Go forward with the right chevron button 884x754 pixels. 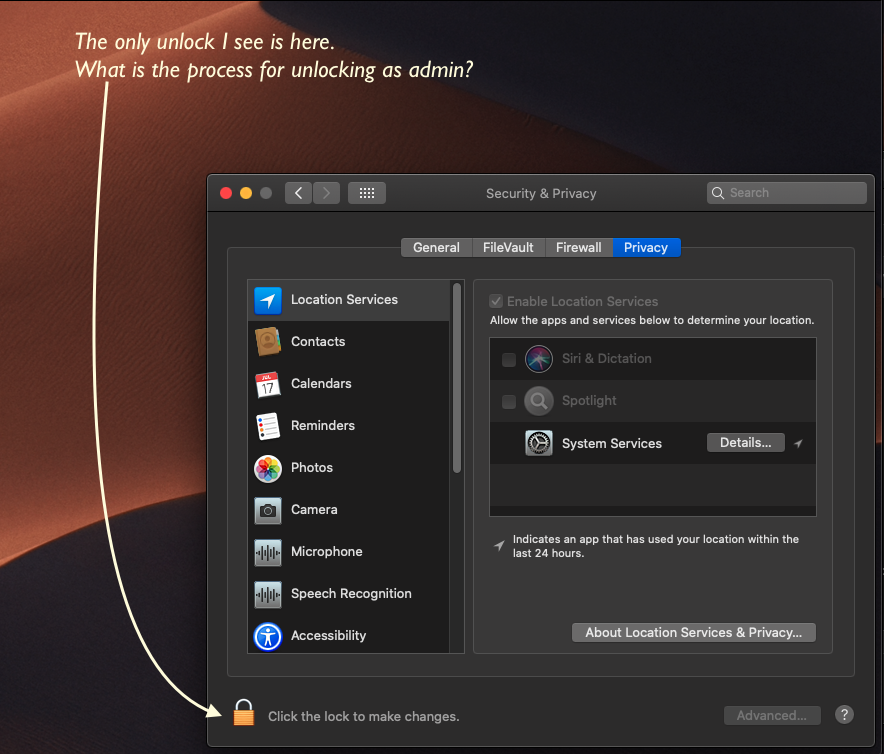[326, 193]
